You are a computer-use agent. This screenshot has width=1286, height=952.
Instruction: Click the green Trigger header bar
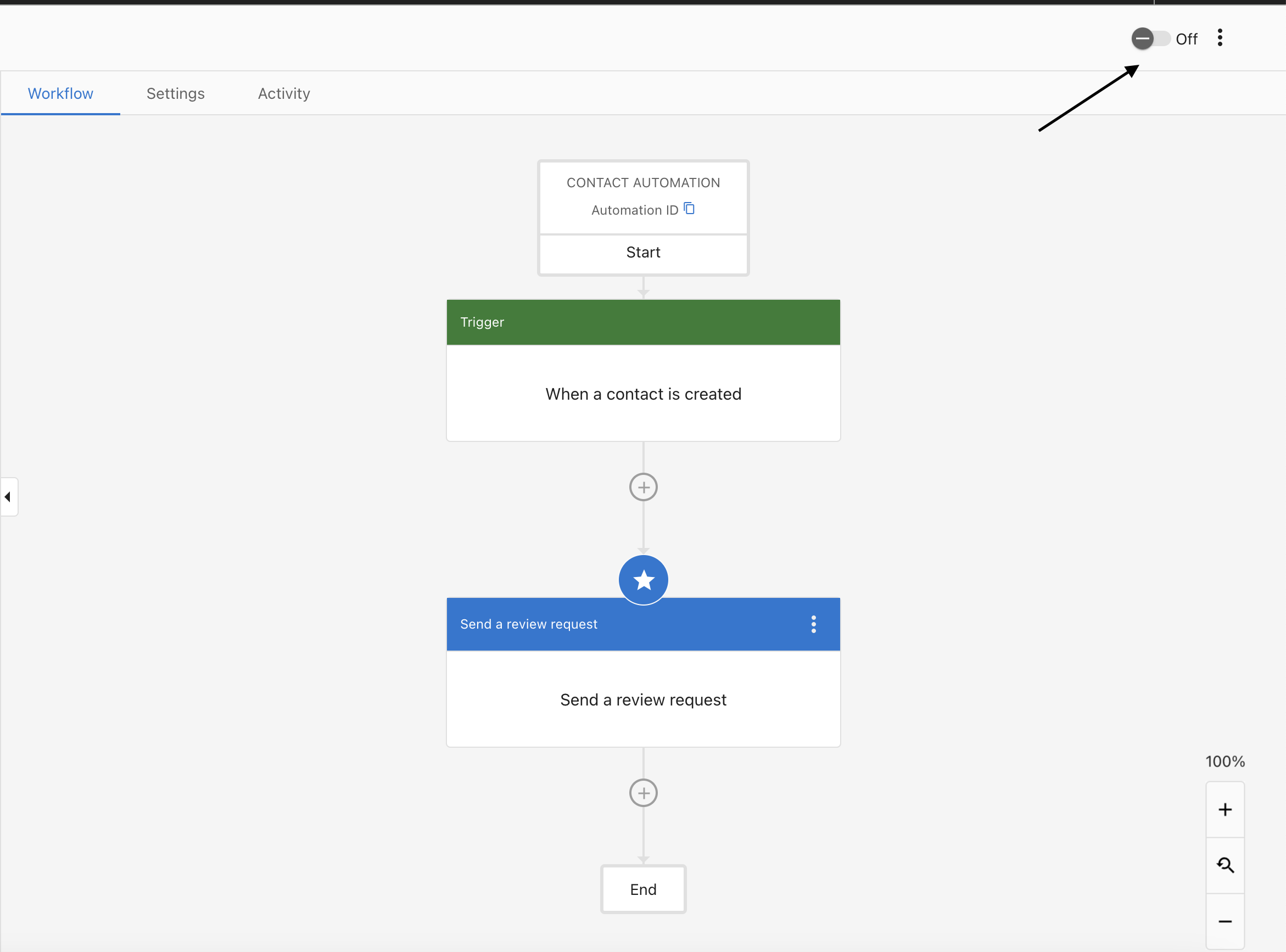tap(642, 322)
